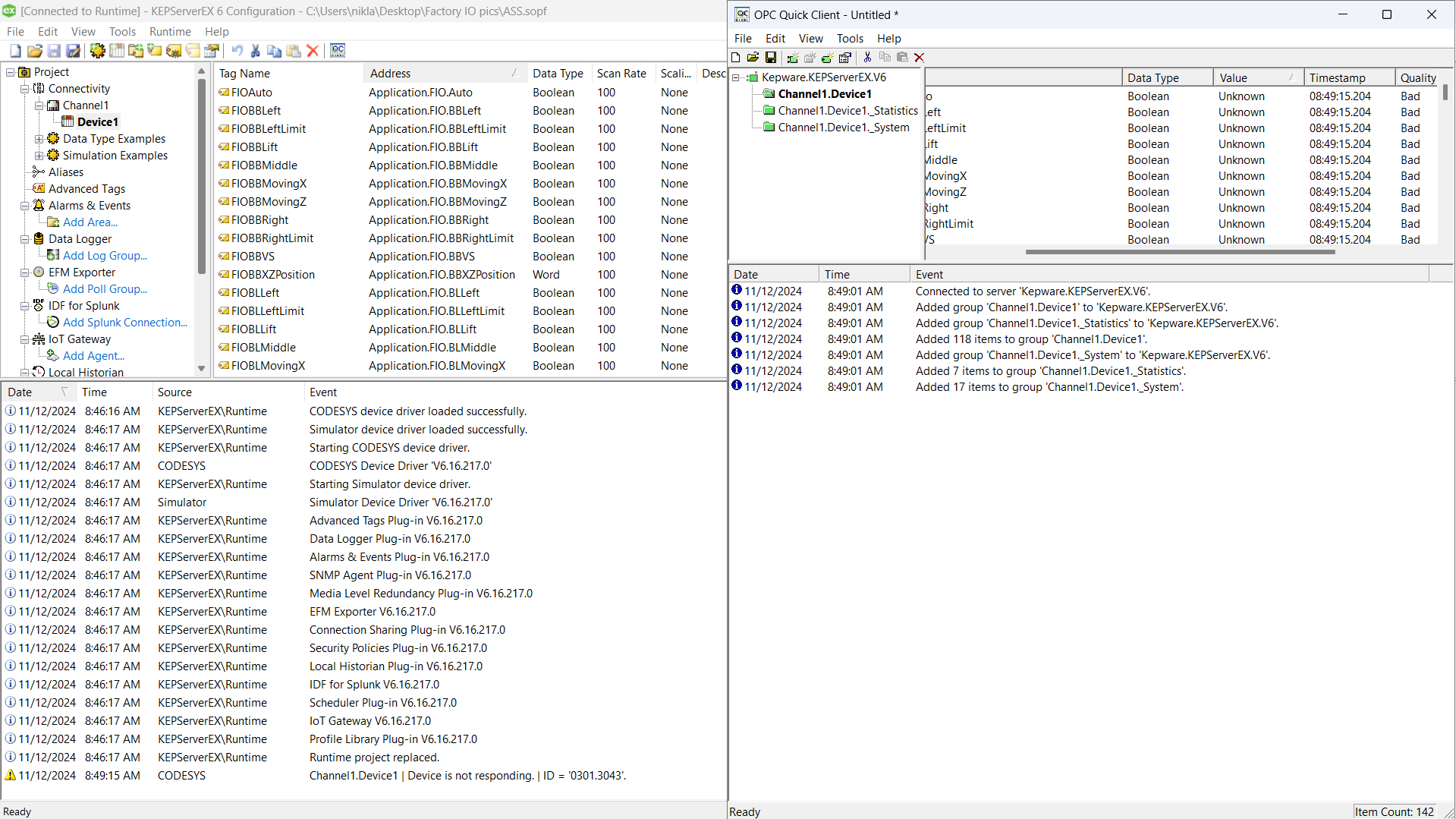The image size is (1456, 819).
Task: Click Add Splunk Connection link
Action: [x=124, y=322]
